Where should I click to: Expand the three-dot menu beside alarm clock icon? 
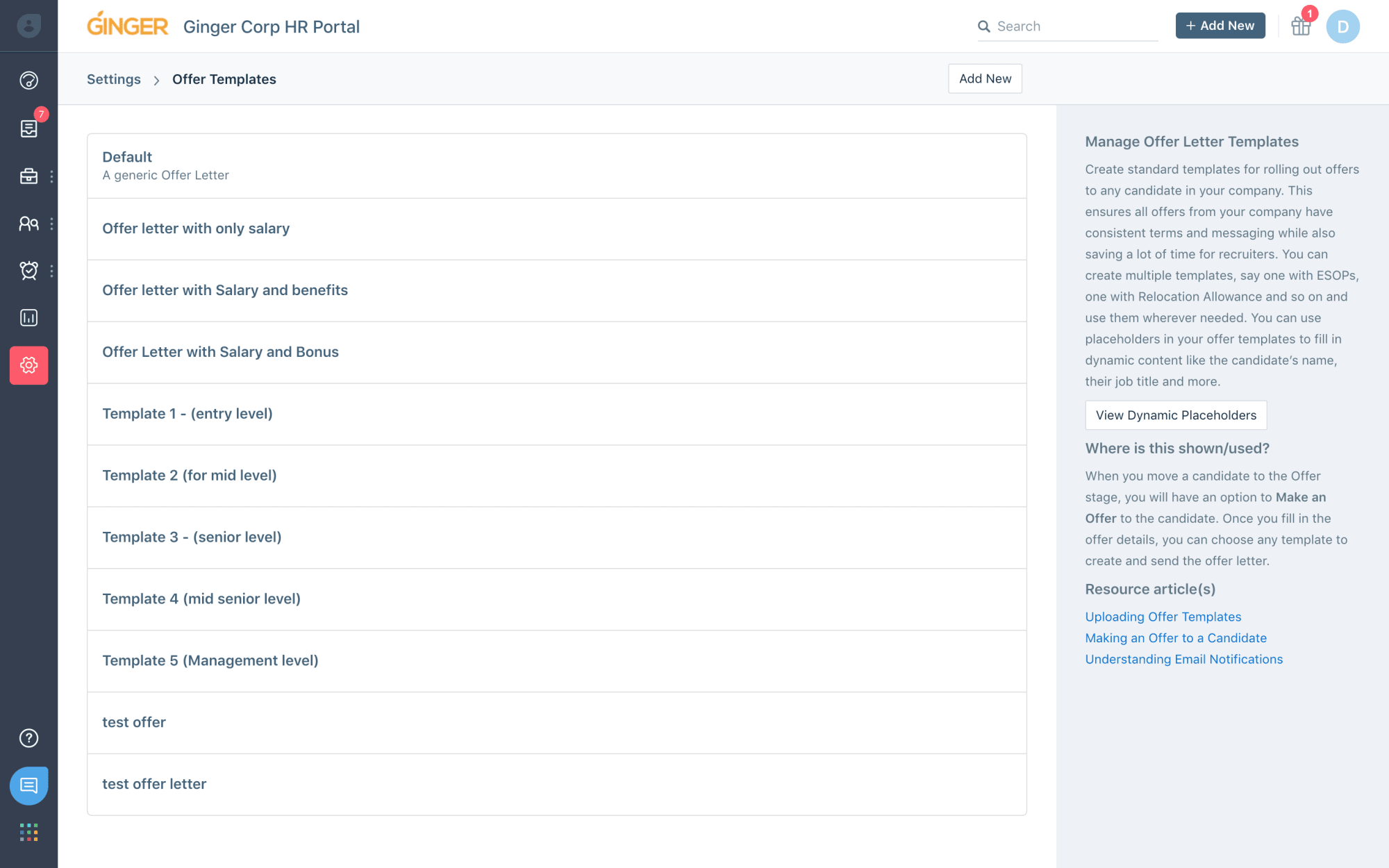[x=51, y=271]
